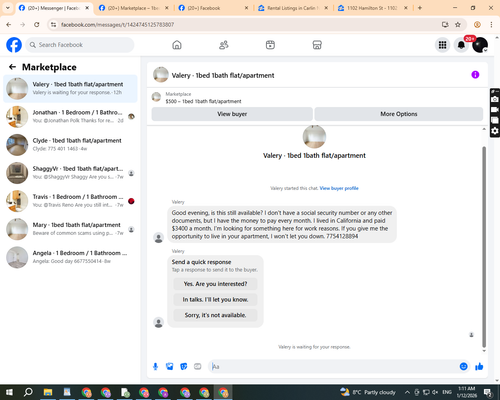
Task: Click the video recorder icon in side overlay
Action: pos(495,109)
